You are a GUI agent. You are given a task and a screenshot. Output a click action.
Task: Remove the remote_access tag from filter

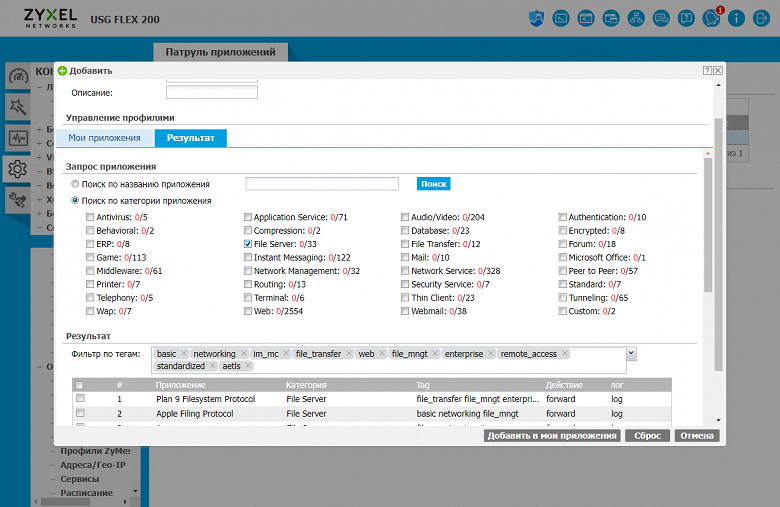click(x=565, y=353)
